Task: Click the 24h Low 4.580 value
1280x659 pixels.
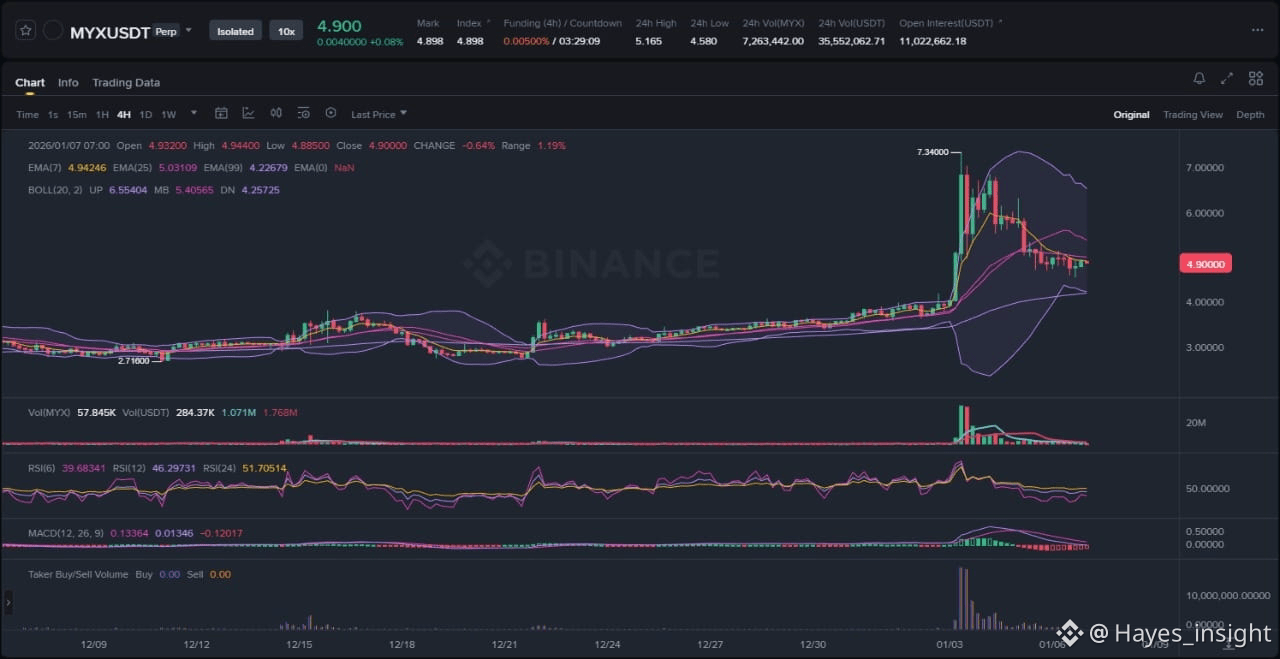Action: tap(703, 41)
